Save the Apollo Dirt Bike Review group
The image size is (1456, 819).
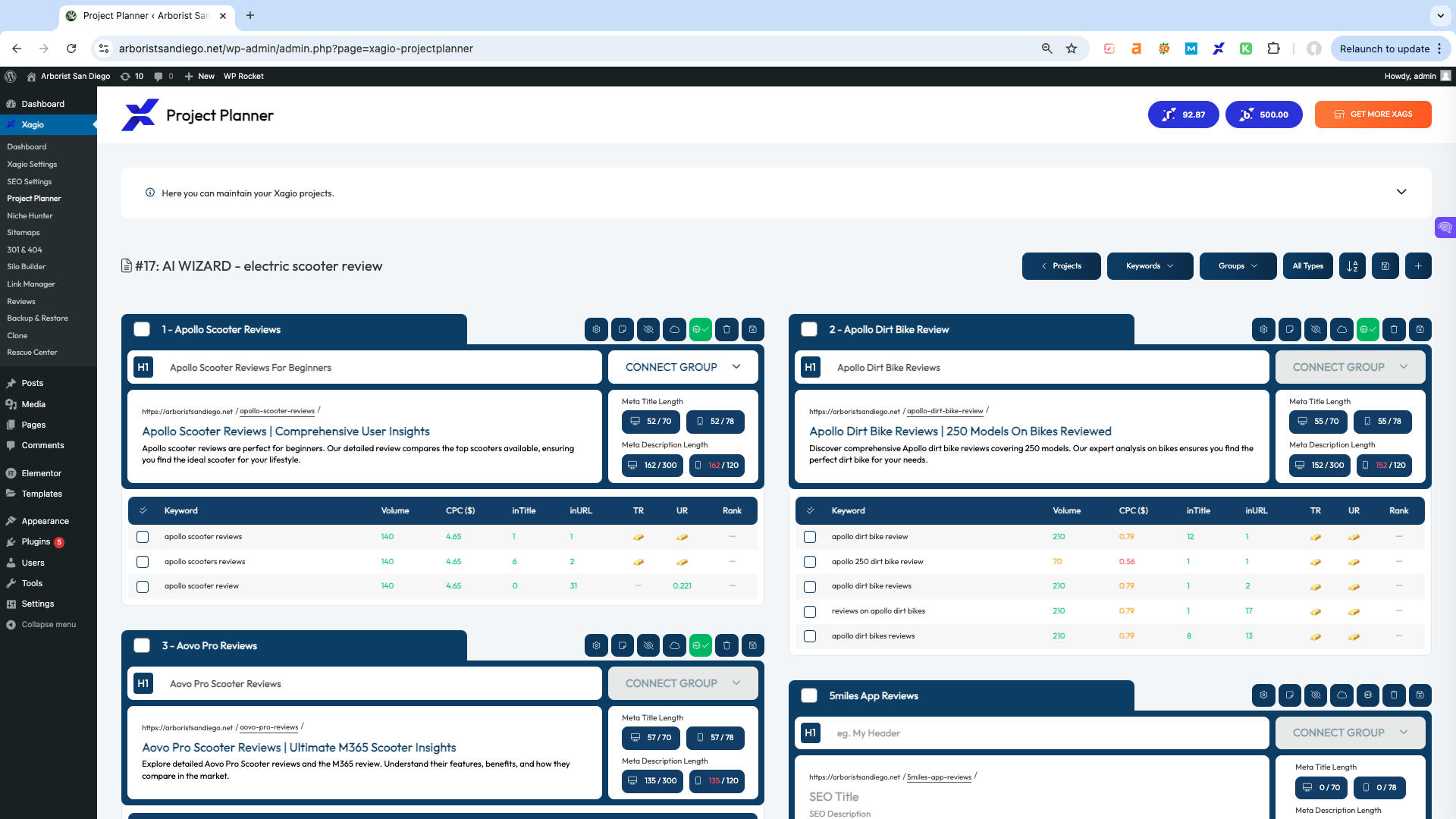coord(1420,330)
